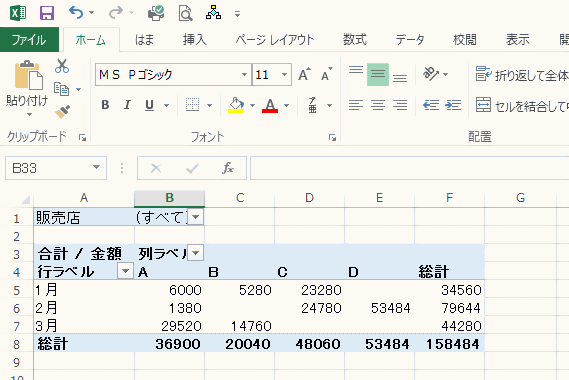This screenshot has height=380, width=569.
Task: Click the text orientation icon
Action: pos(431,74)
